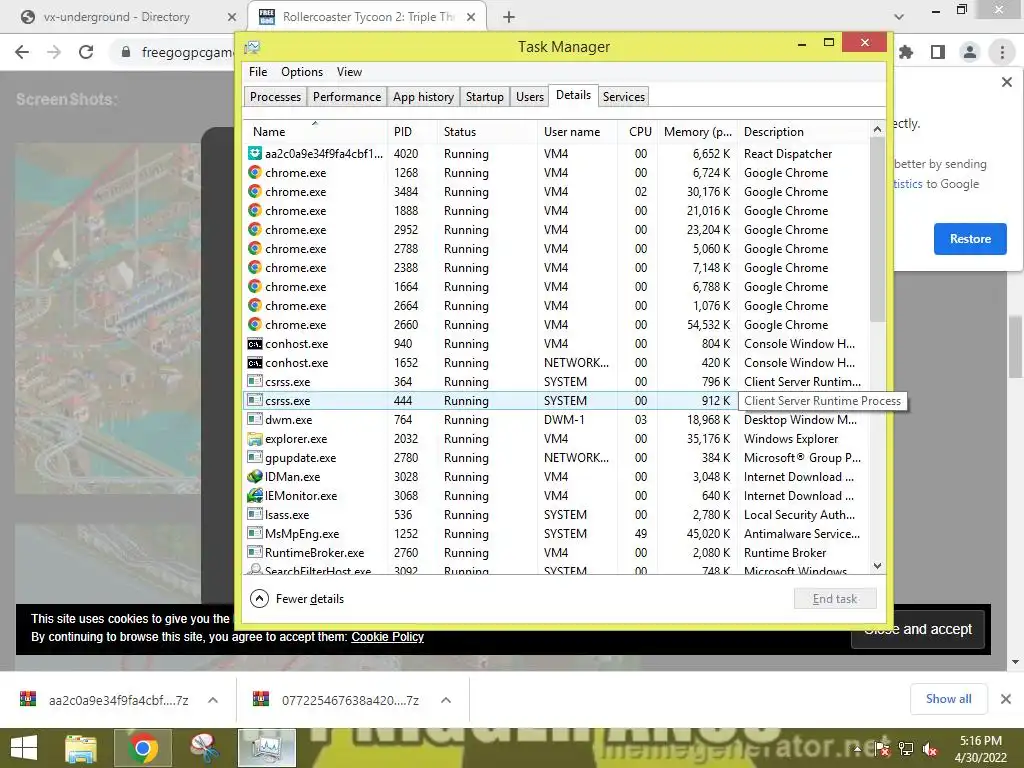Select the MsMpEng.exe process icon
Screen dimensions: 1024x768
(x=255, y=534)
